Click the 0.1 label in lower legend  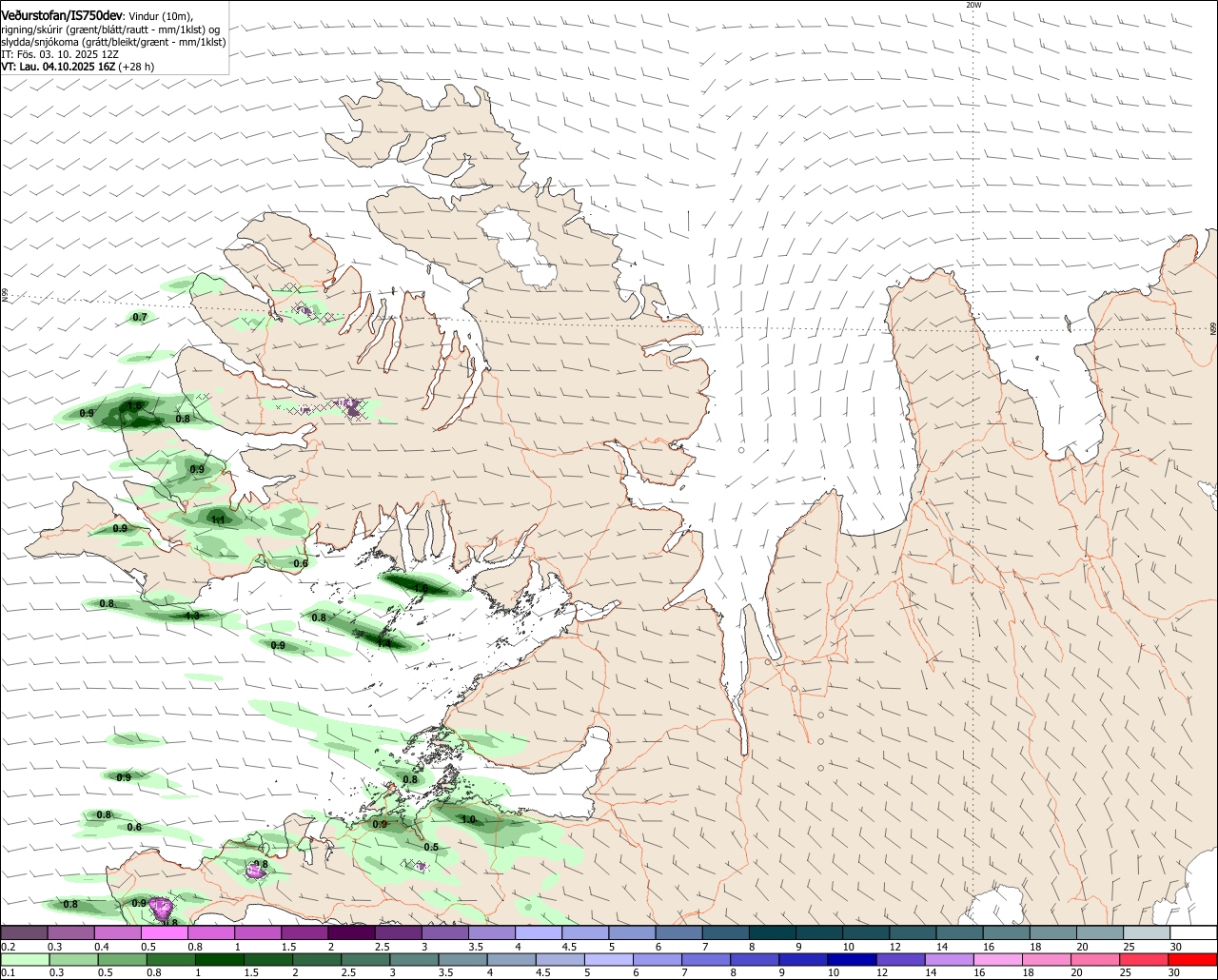pos(8,973)
